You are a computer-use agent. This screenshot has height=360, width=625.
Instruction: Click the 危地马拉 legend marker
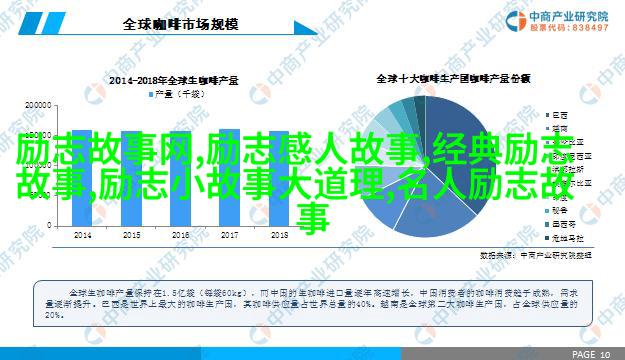click(548, 238)
